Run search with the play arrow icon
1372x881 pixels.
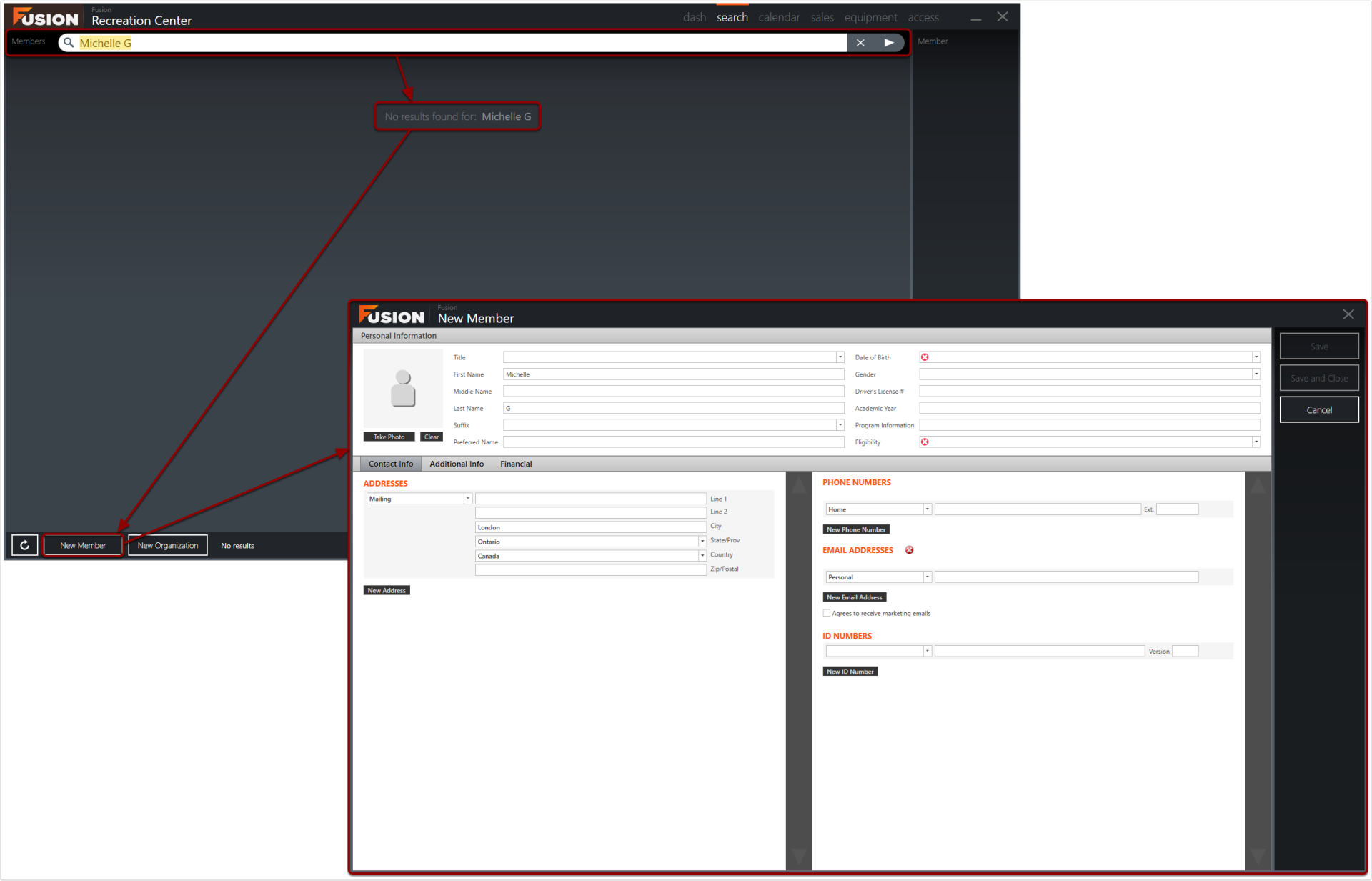tap(889, 43)
